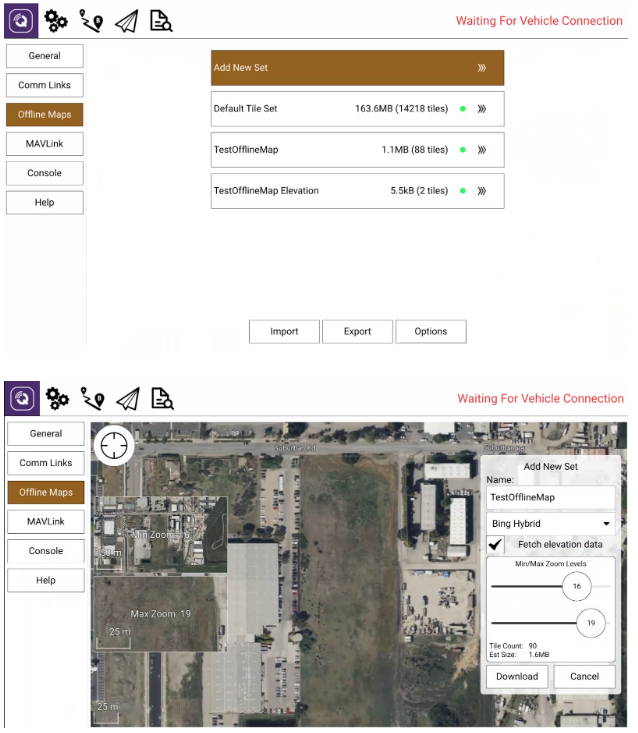Click the Import button
Screen dimensions: 638x733
point(284,332)
